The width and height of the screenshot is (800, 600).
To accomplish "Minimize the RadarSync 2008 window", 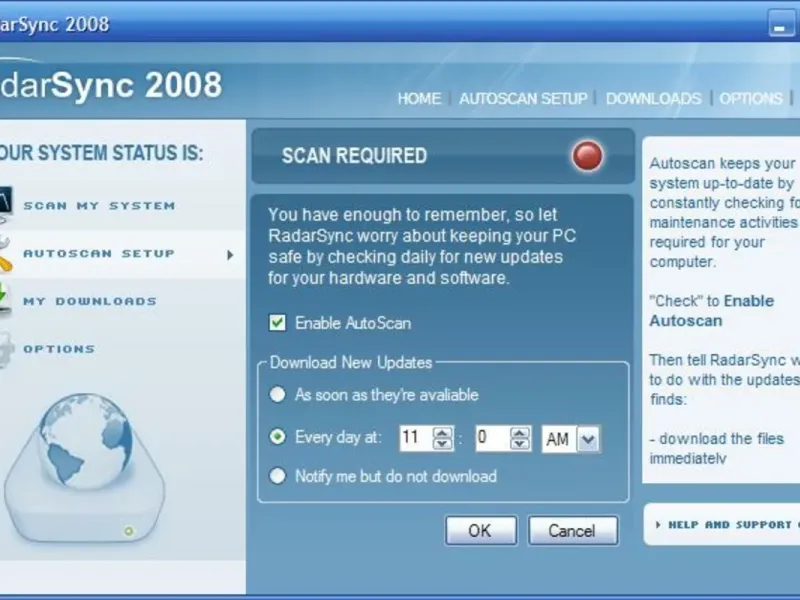I will pyautogui.click(x=781, y=23).
